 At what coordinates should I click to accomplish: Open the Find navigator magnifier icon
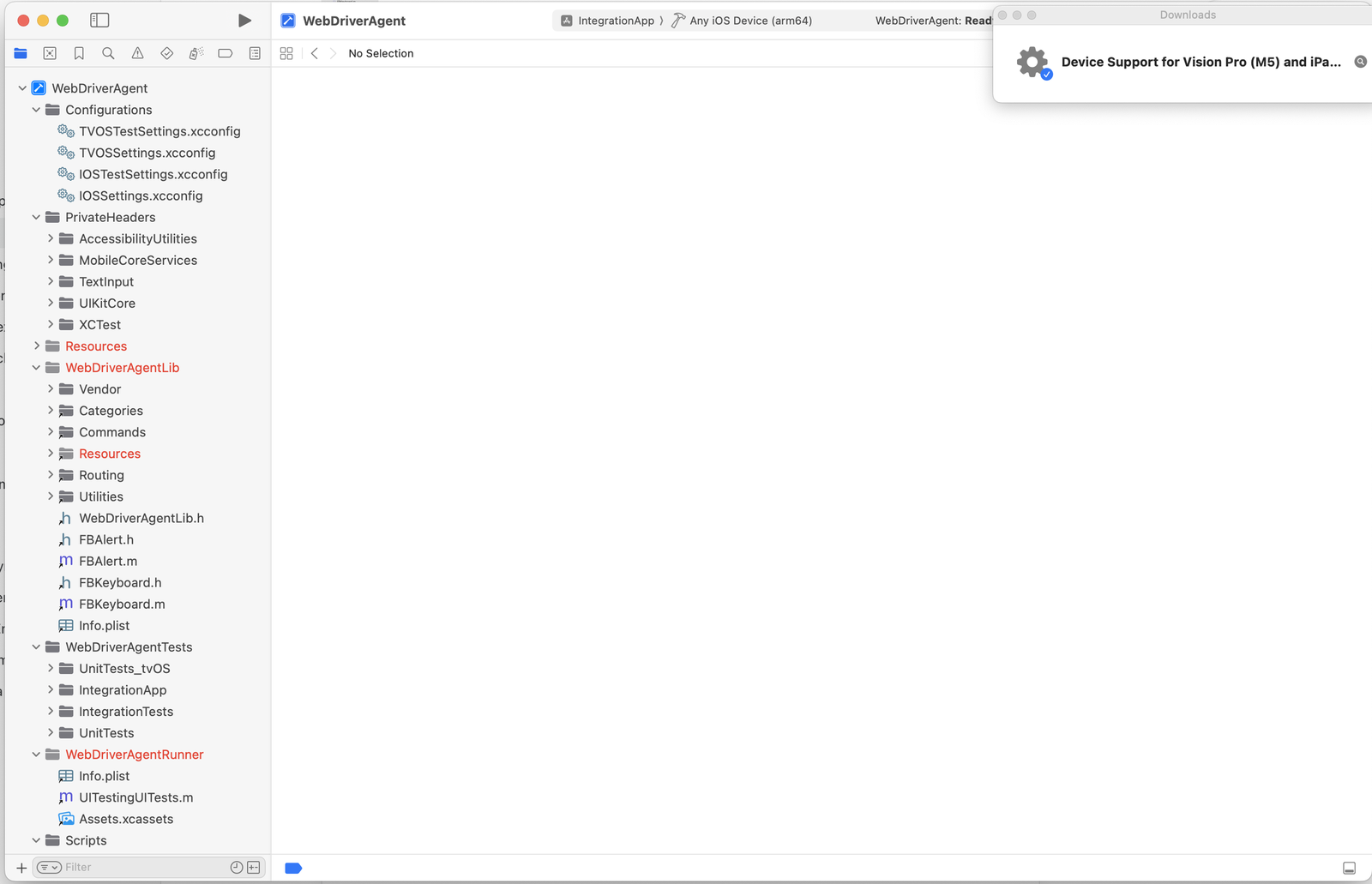pos(108,53)
